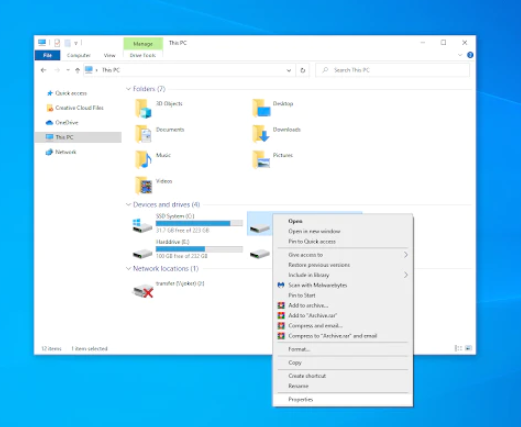Collapse the Network locations (1) section
This screenshot has height=427, width=521.
coord(128,269)
